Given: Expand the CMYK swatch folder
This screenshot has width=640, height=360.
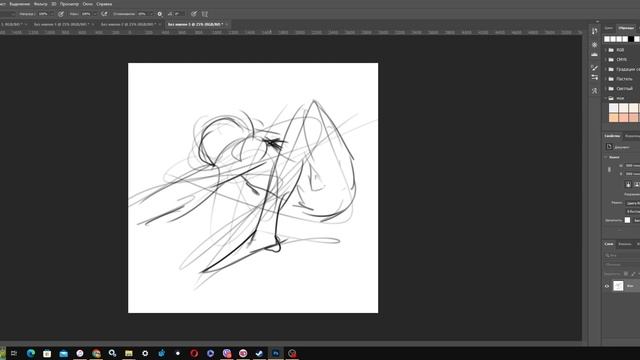Looking at the screenshot, I should pos(606,60).
